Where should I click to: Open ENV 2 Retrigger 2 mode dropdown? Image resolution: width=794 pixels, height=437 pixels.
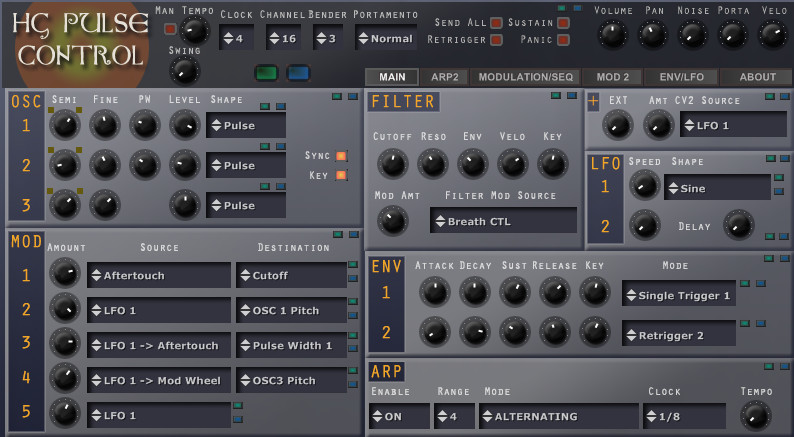coord(679,335)
